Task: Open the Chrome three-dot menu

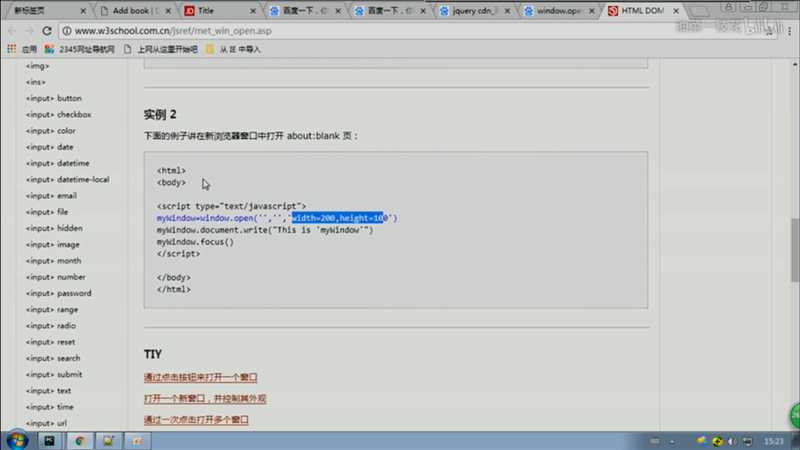Action: tap(789, 31)
